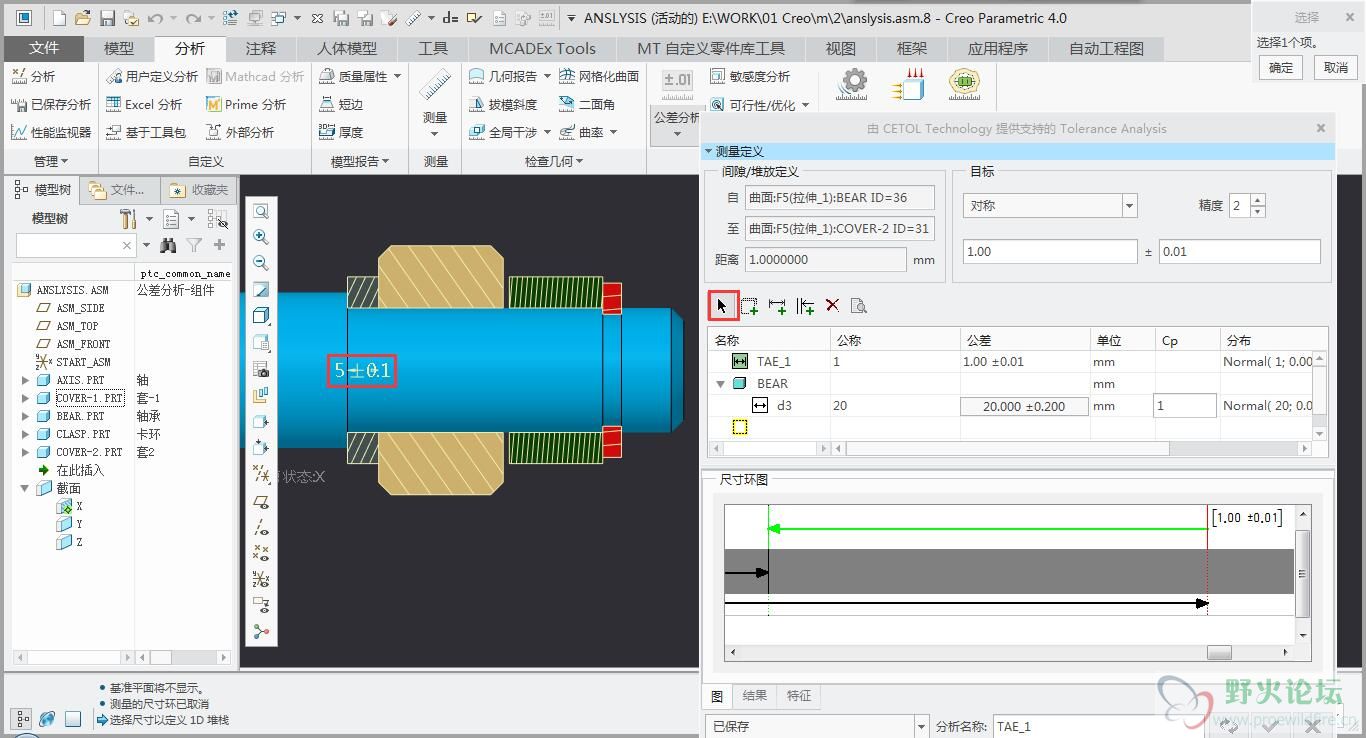
Task: Switch to the MCADEx Tools tab
Action: tap(542, 48)
